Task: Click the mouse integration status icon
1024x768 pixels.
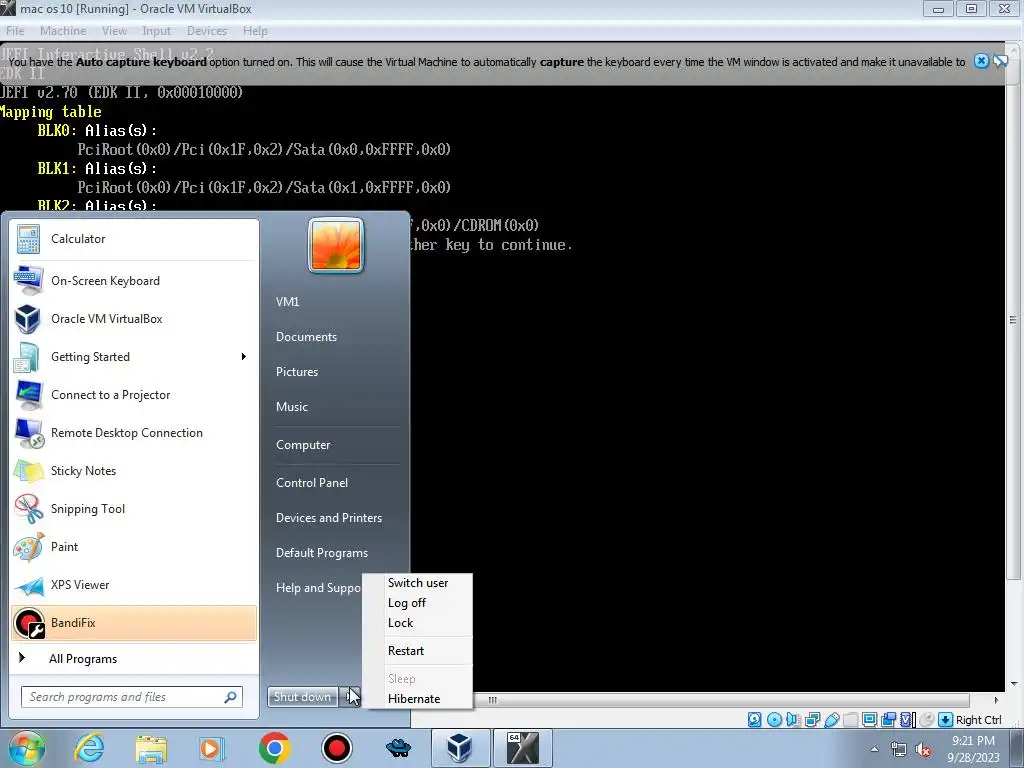Action: point(926,720)
